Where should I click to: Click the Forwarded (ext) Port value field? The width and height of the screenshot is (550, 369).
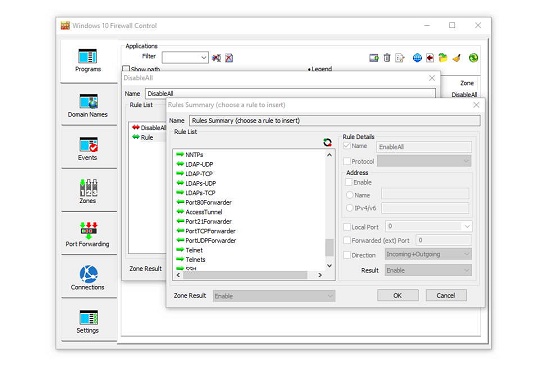(444, 240)
